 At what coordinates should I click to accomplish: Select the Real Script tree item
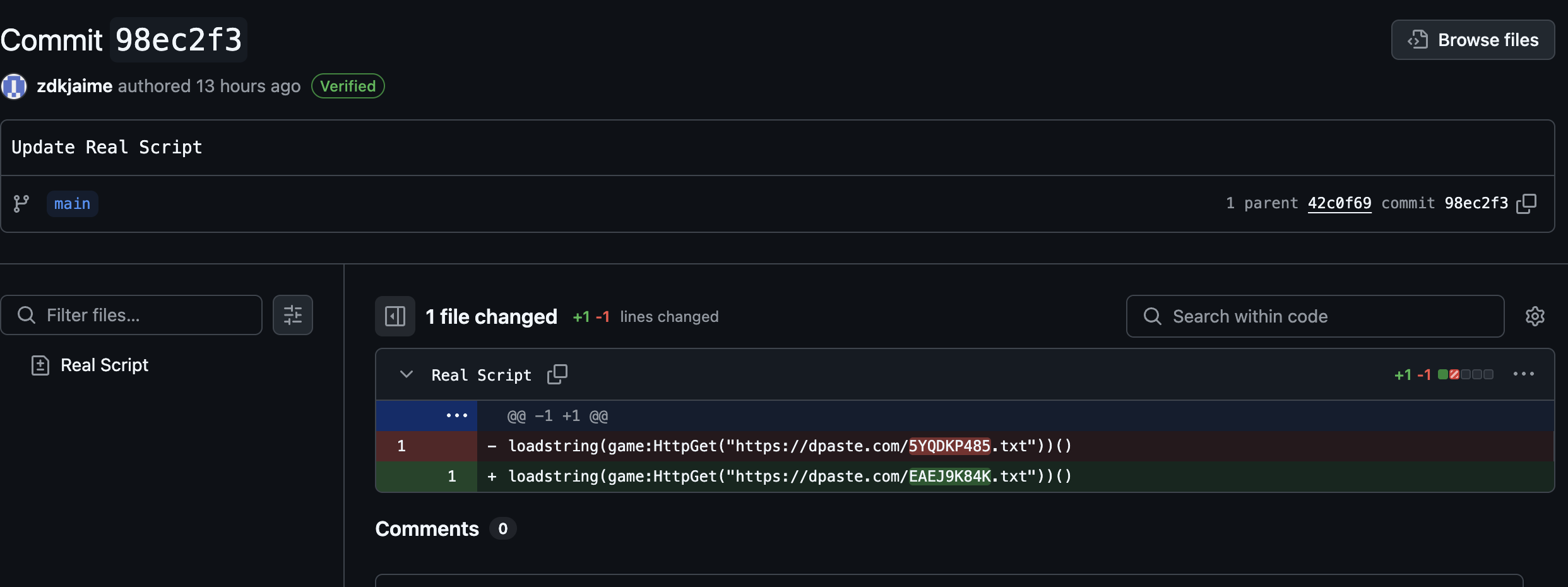tap(104, 364)
